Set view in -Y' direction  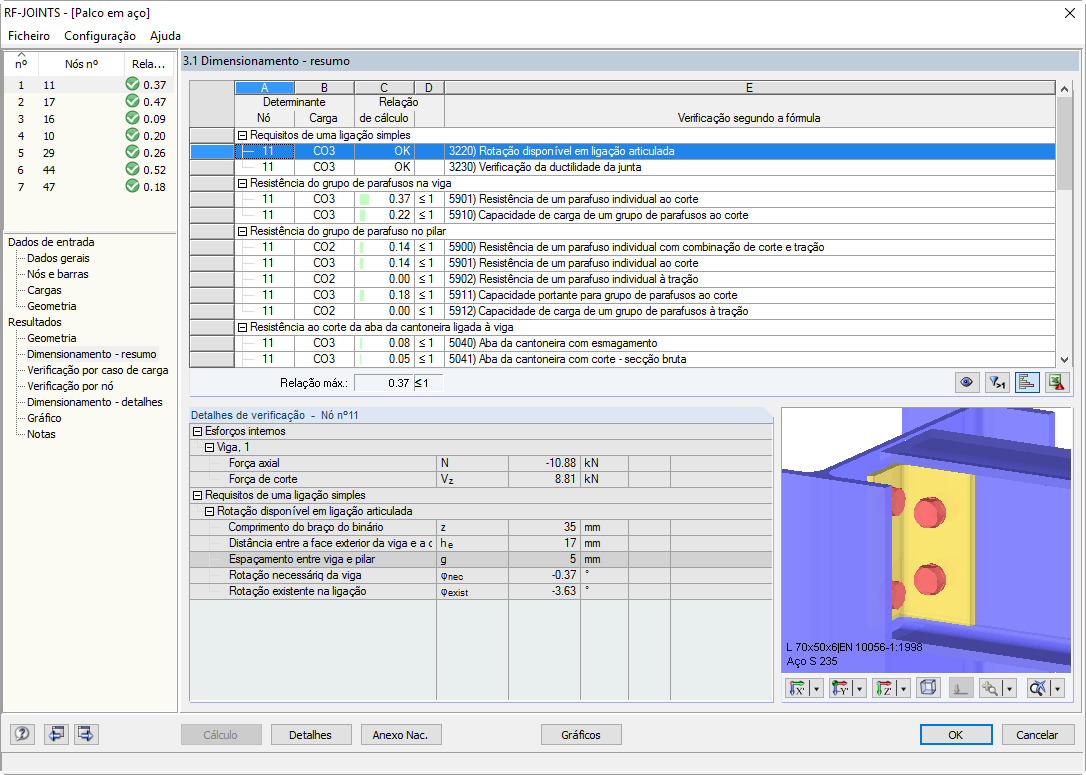point(840,688)
